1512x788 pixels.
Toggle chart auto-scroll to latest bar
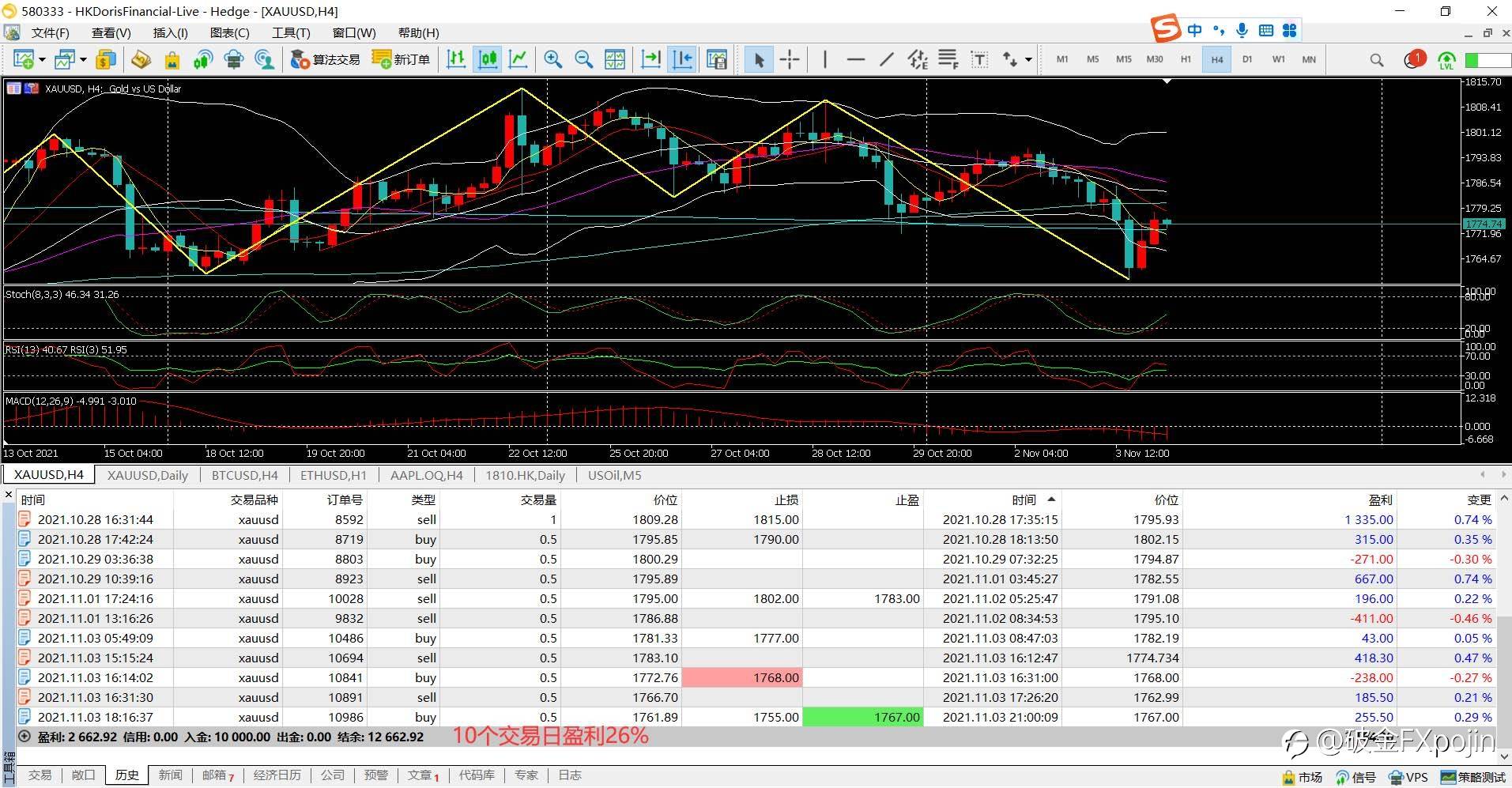click(650, 59)
